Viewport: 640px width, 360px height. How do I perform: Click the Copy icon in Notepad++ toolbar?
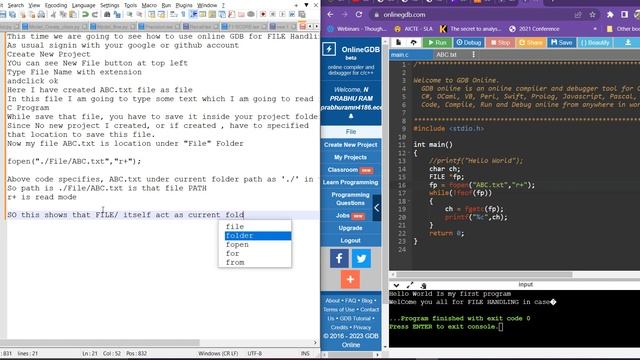(63, 14)
